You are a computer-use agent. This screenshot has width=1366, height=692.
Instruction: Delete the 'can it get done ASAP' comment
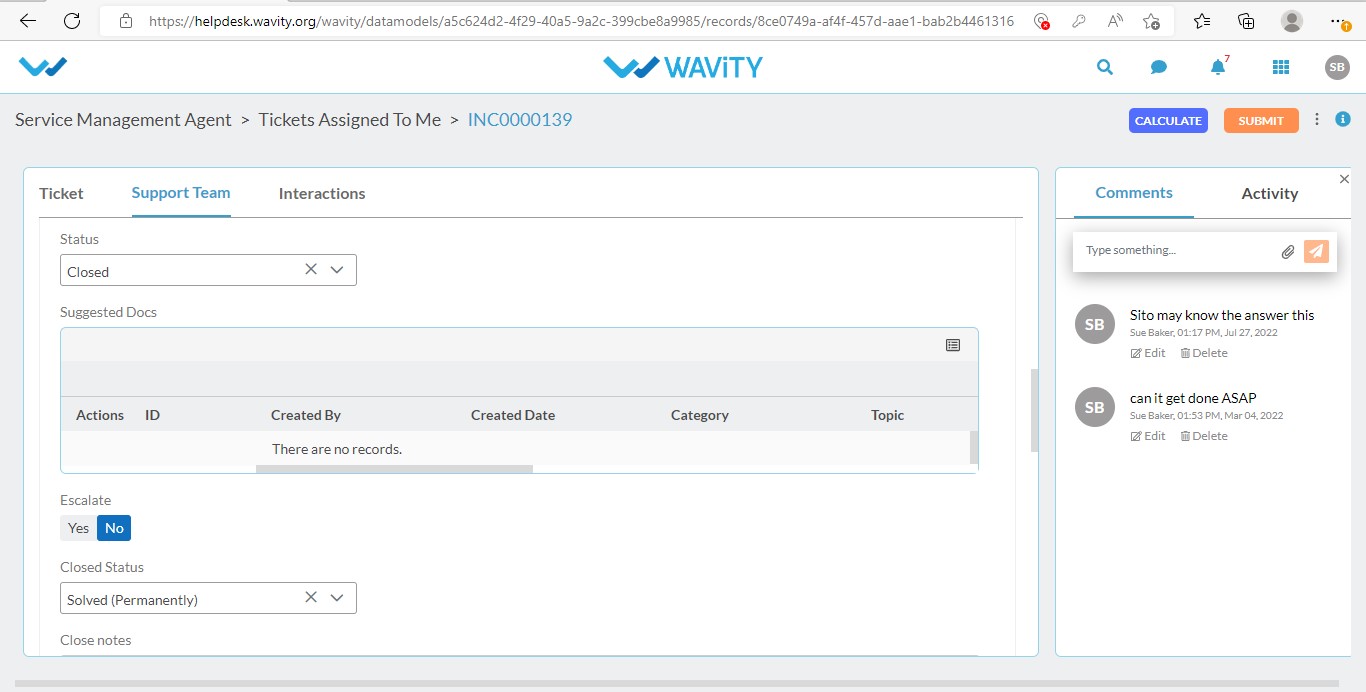click(1204, 436)
